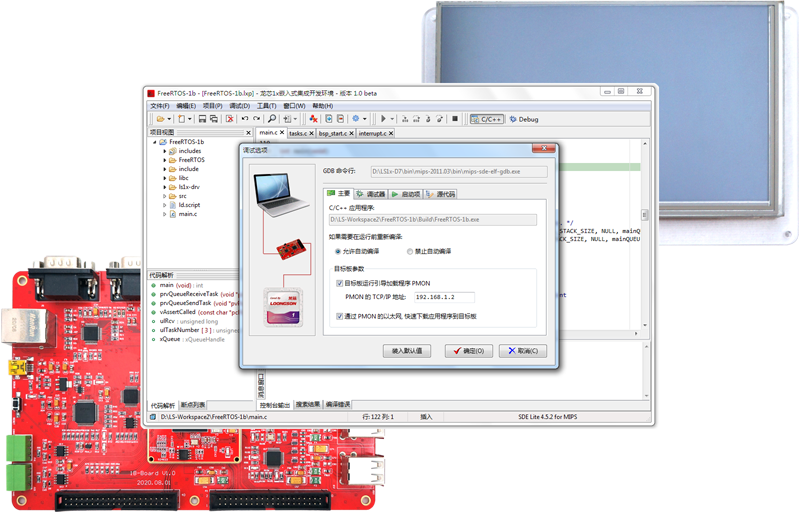This screenshot has height=512, width=800.
Task: Click the redo arrow icon
Action: (257, 119)
